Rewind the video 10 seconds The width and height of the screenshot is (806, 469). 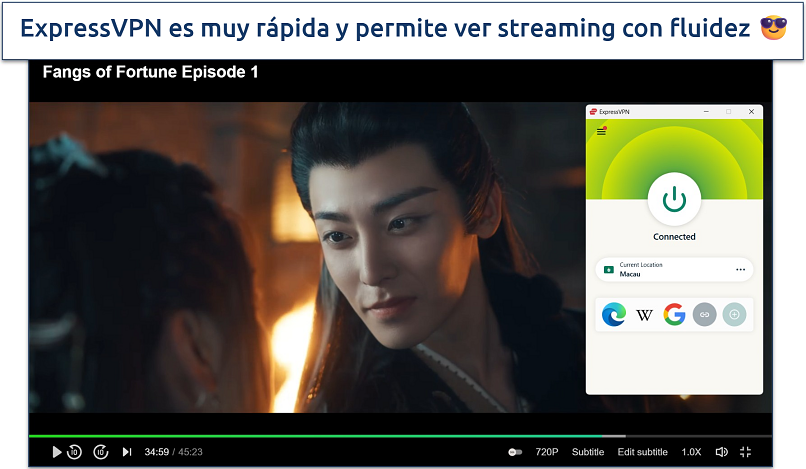(74, 452)
